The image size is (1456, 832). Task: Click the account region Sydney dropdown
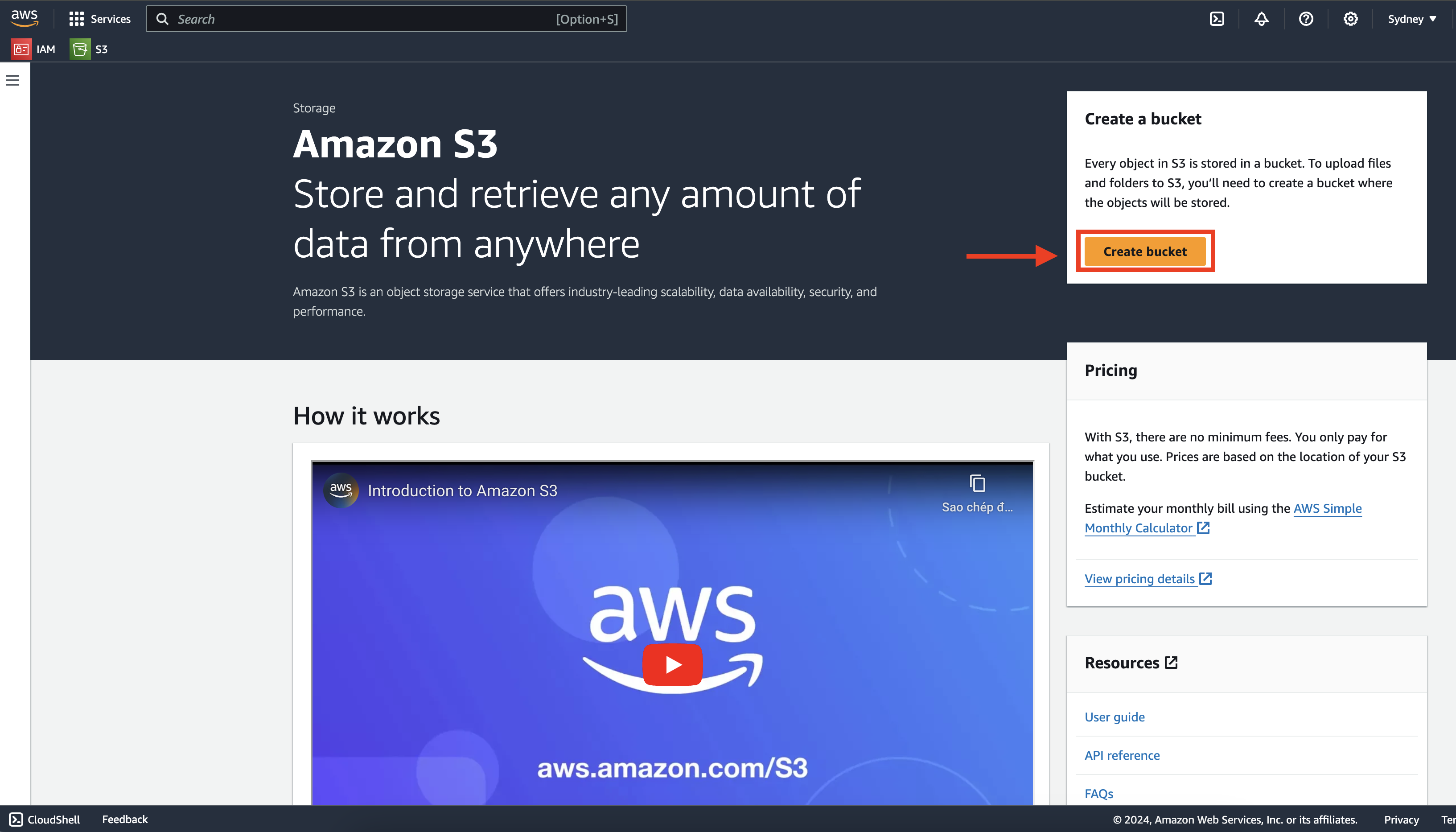click(1413, 18)
